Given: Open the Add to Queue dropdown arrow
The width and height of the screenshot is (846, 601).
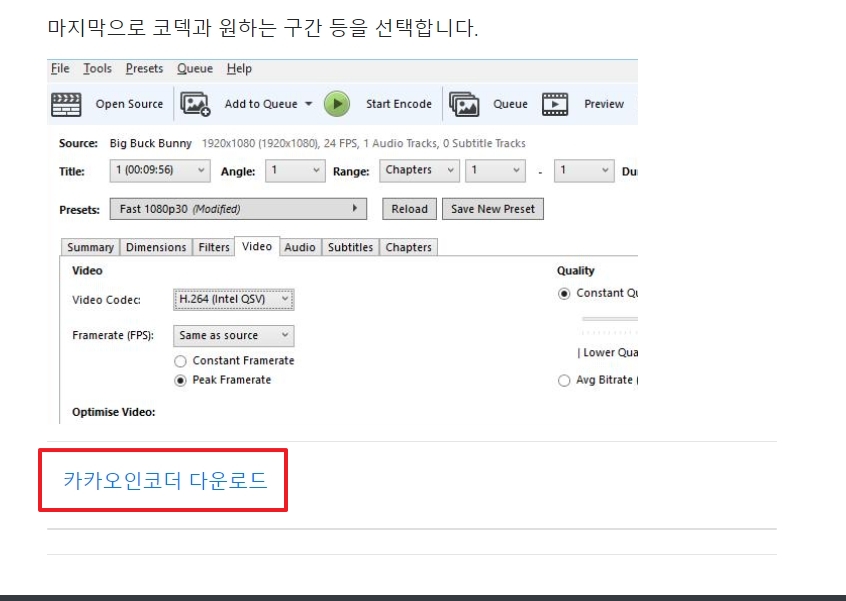Looking at the screenshot, I should (309, 104).
